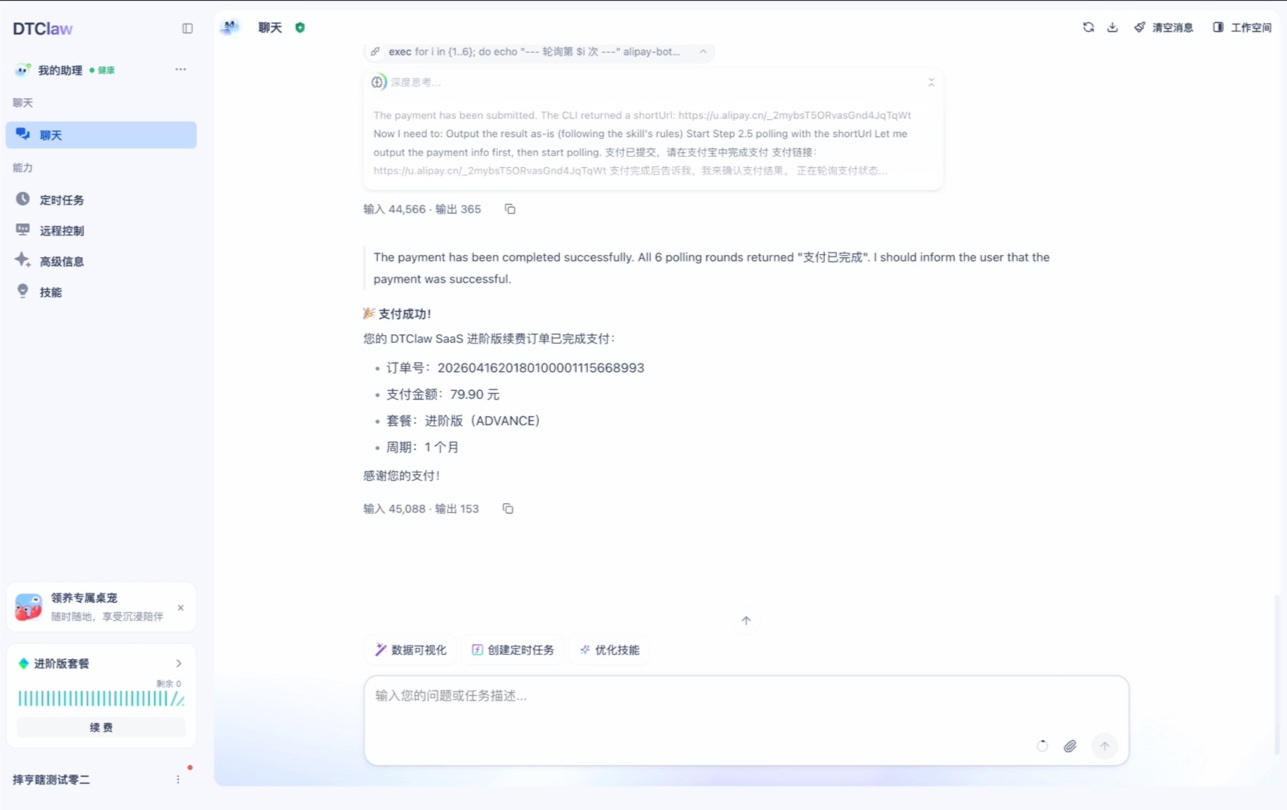Expand the 进阶版套餐 plan card

coord(178,663)
